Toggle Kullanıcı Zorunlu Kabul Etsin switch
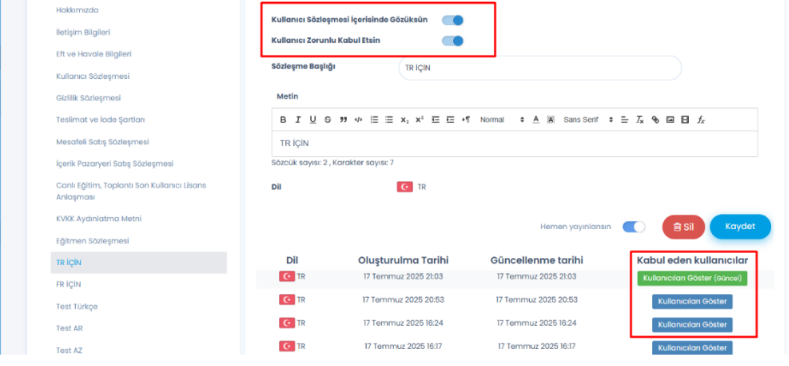Viewport: 789px width, 366px height. pyautogui.click(x=452, y=41)
